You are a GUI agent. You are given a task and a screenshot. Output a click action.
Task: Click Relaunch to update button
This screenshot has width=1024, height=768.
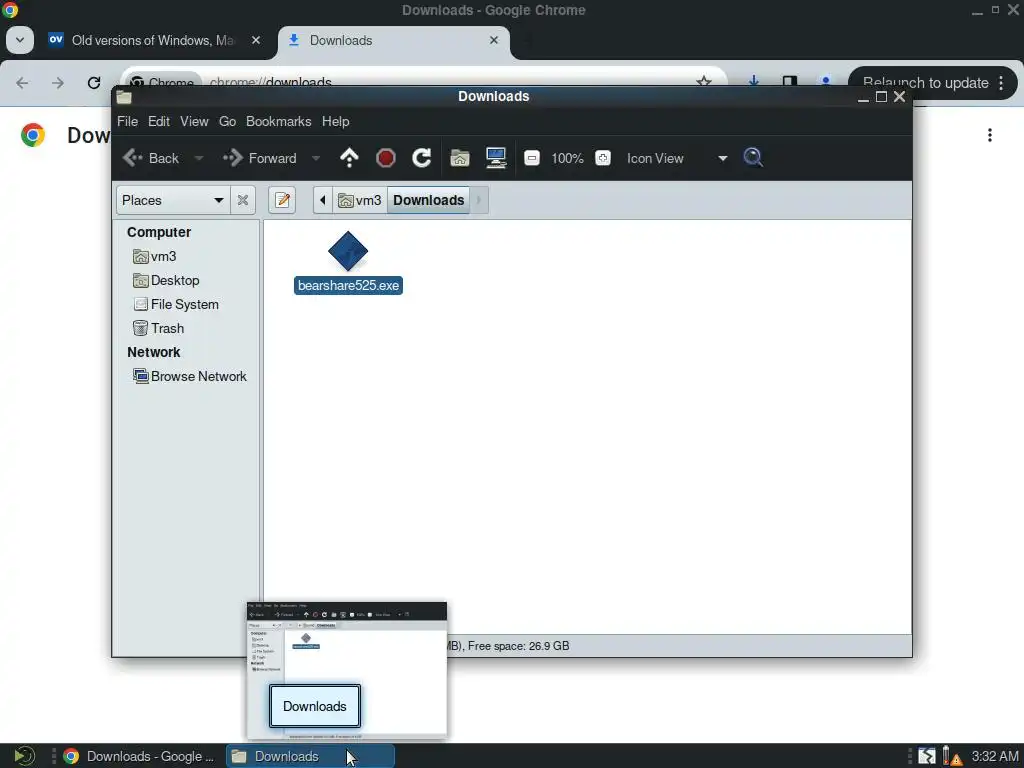[925, 83]
